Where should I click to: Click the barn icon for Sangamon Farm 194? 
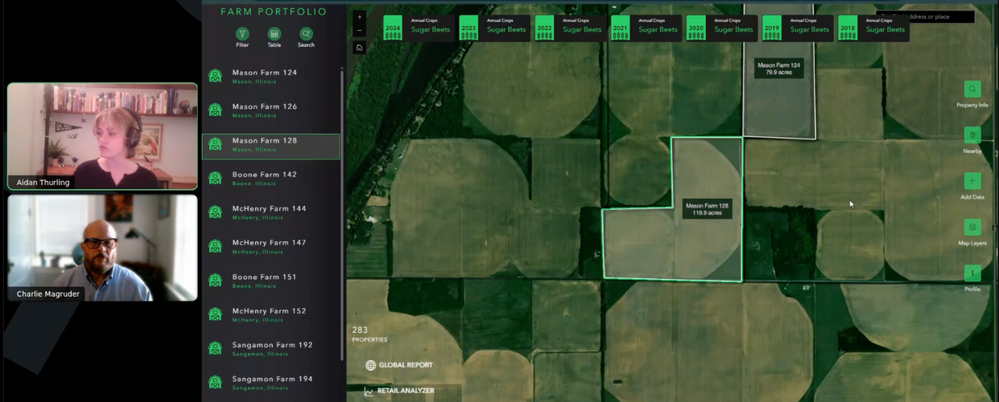[x=215, y=382]
